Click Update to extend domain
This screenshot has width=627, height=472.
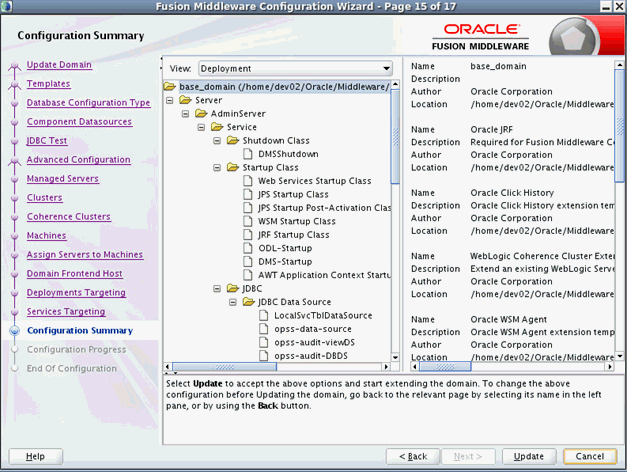(529, 456)
